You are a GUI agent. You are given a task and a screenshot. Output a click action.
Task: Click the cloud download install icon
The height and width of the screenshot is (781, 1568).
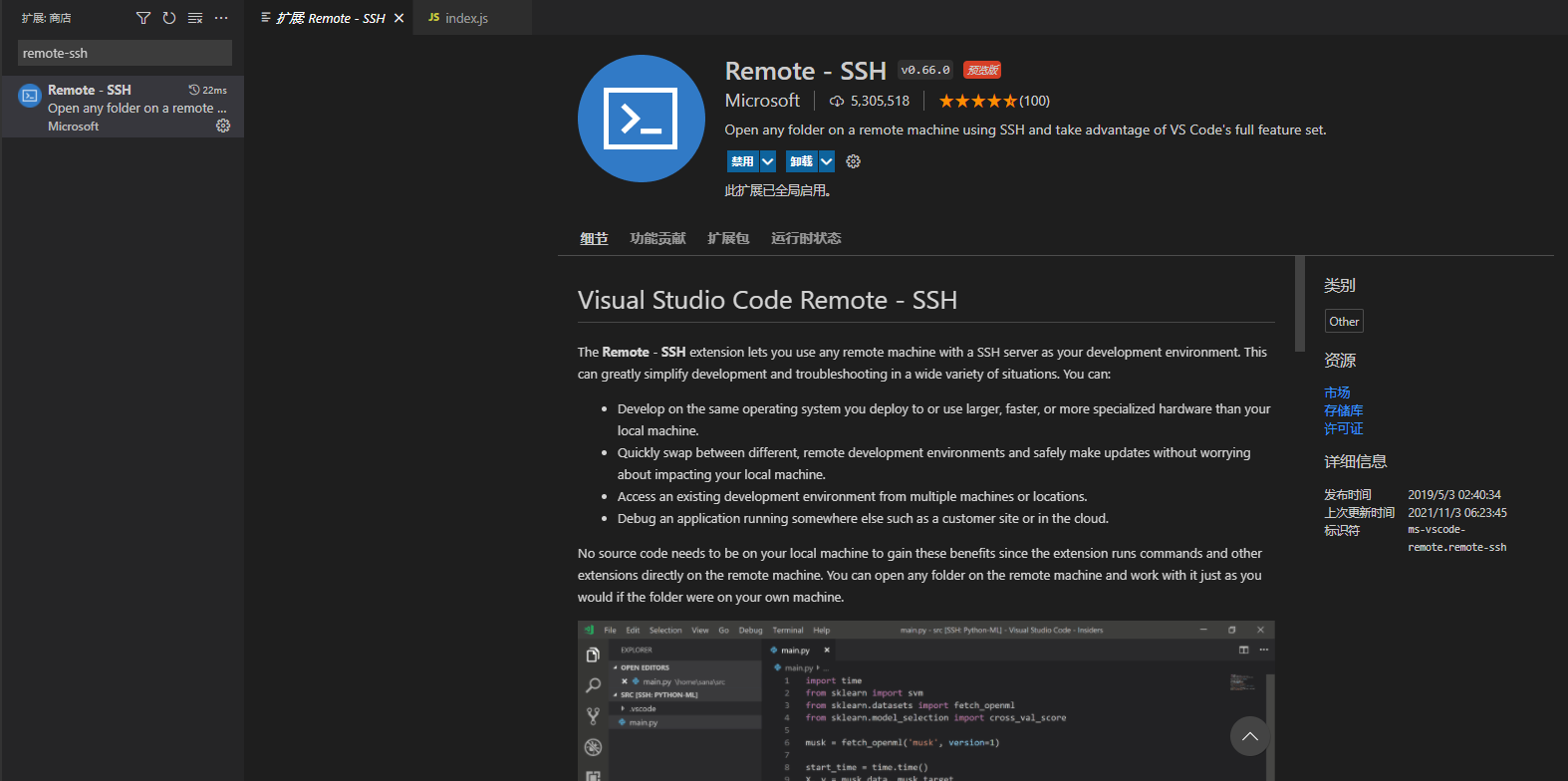837,101
